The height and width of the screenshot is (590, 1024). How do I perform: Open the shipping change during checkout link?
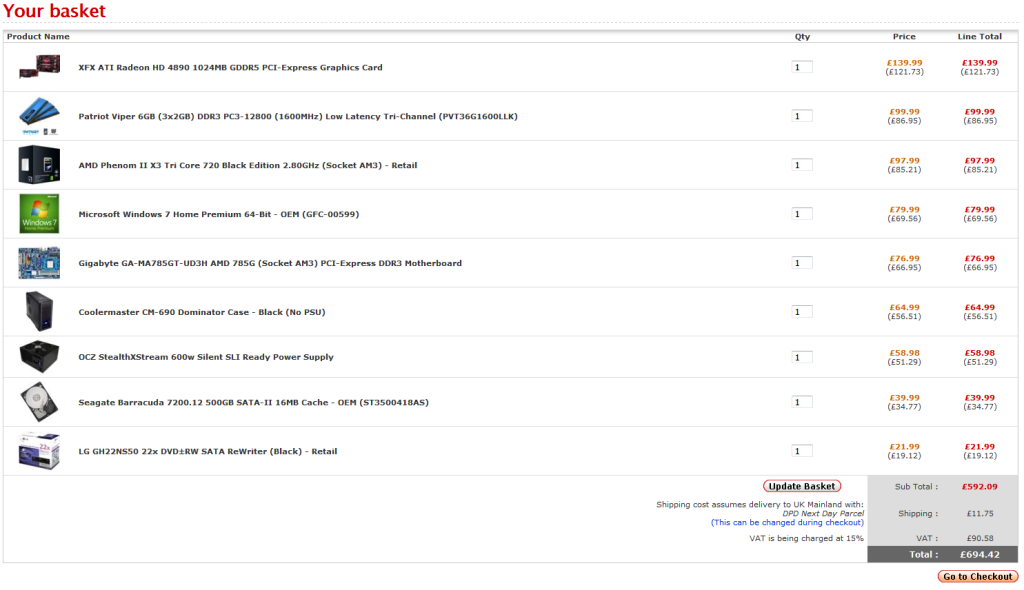787,523
